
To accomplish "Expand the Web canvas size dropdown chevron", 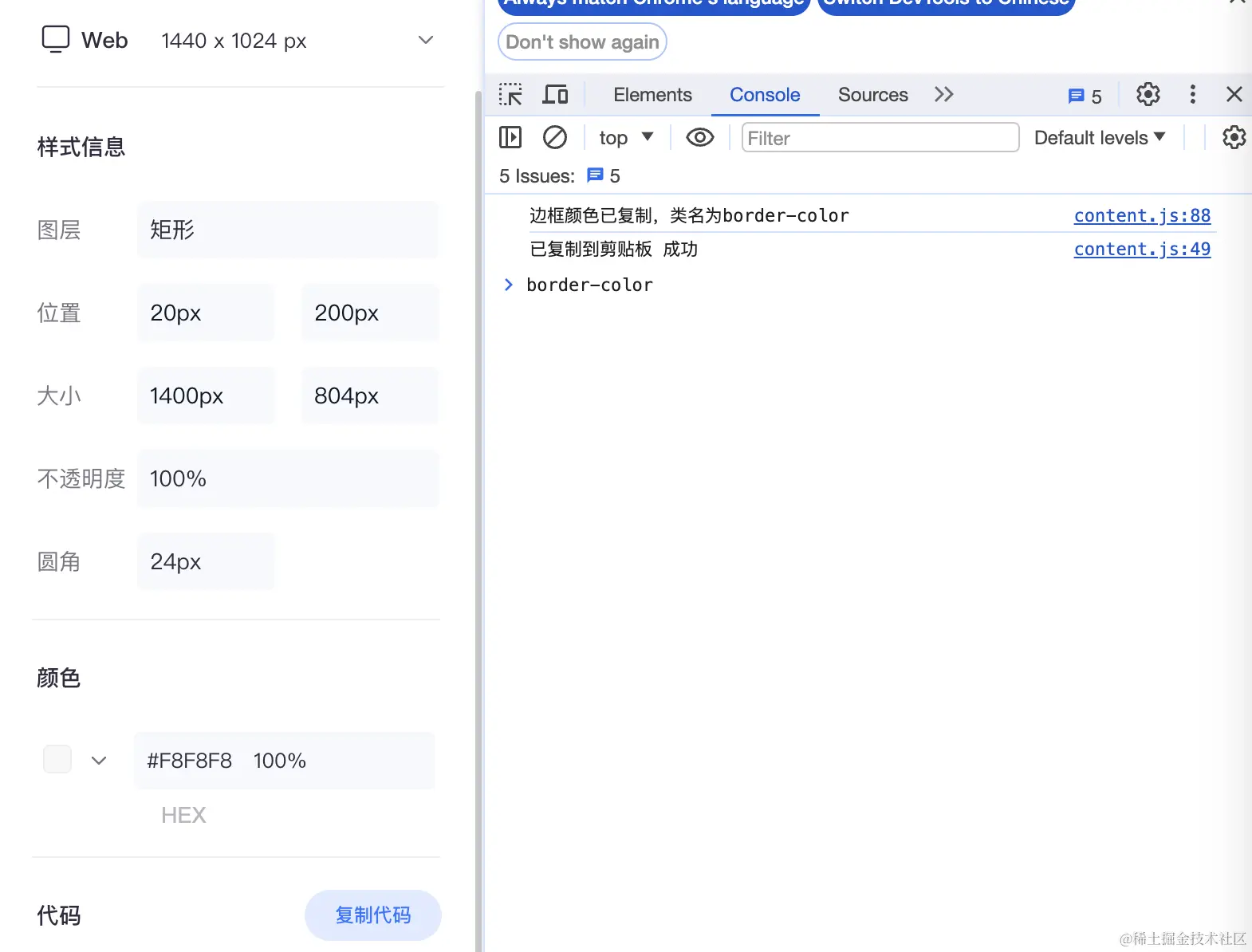I will [x=426, y=40].
